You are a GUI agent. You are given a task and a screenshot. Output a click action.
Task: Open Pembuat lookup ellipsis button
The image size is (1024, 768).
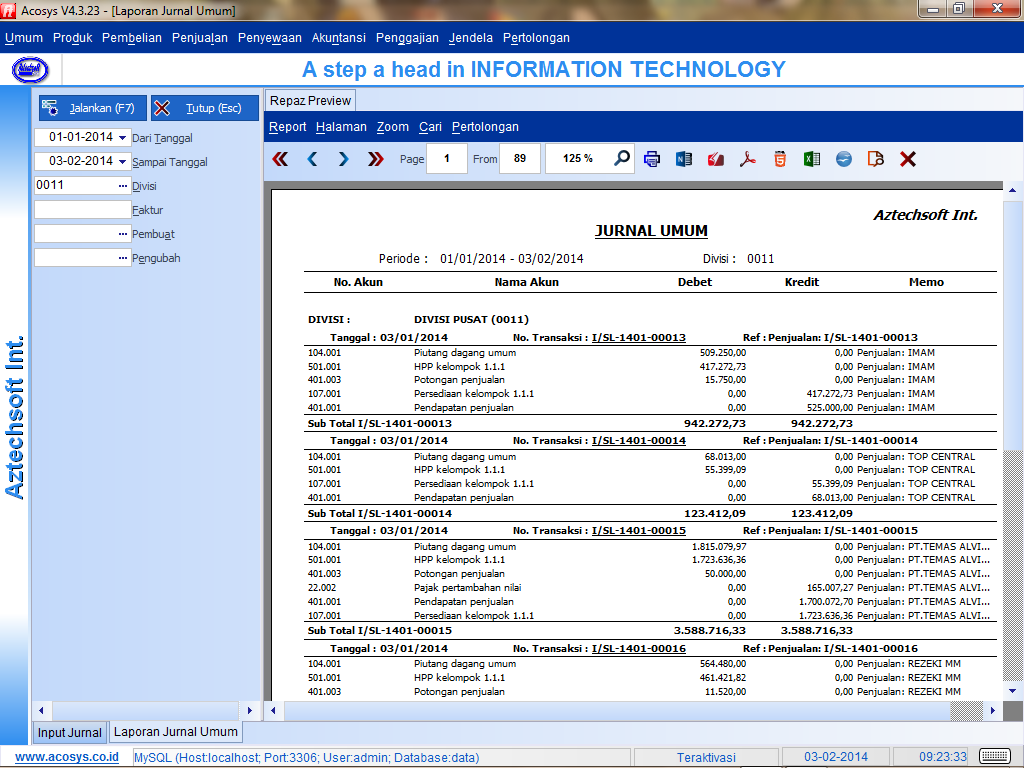[123, 234]
